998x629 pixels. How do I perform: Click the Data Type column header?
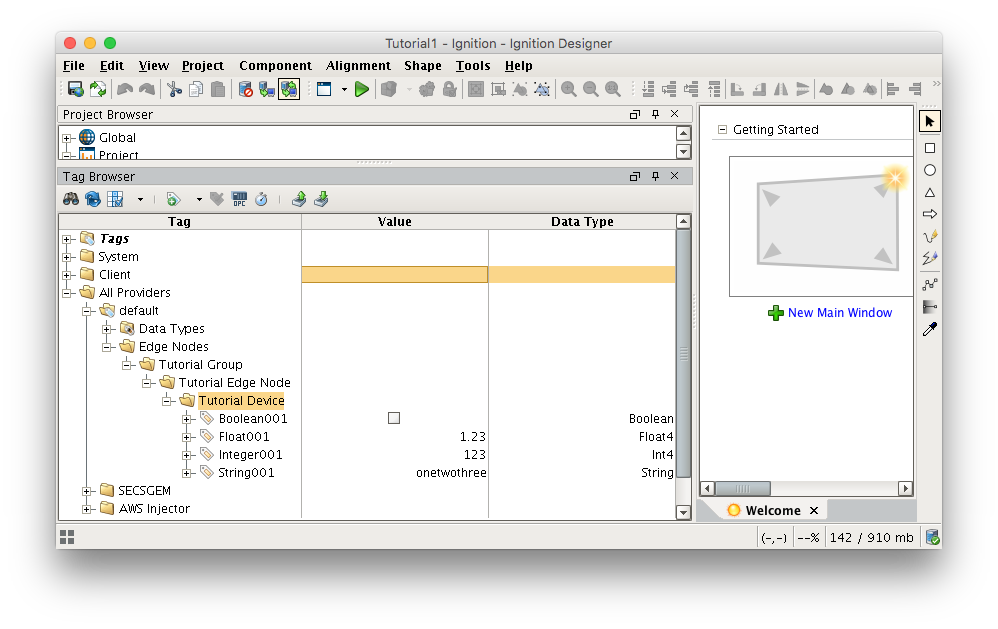[x=582, y=222]
